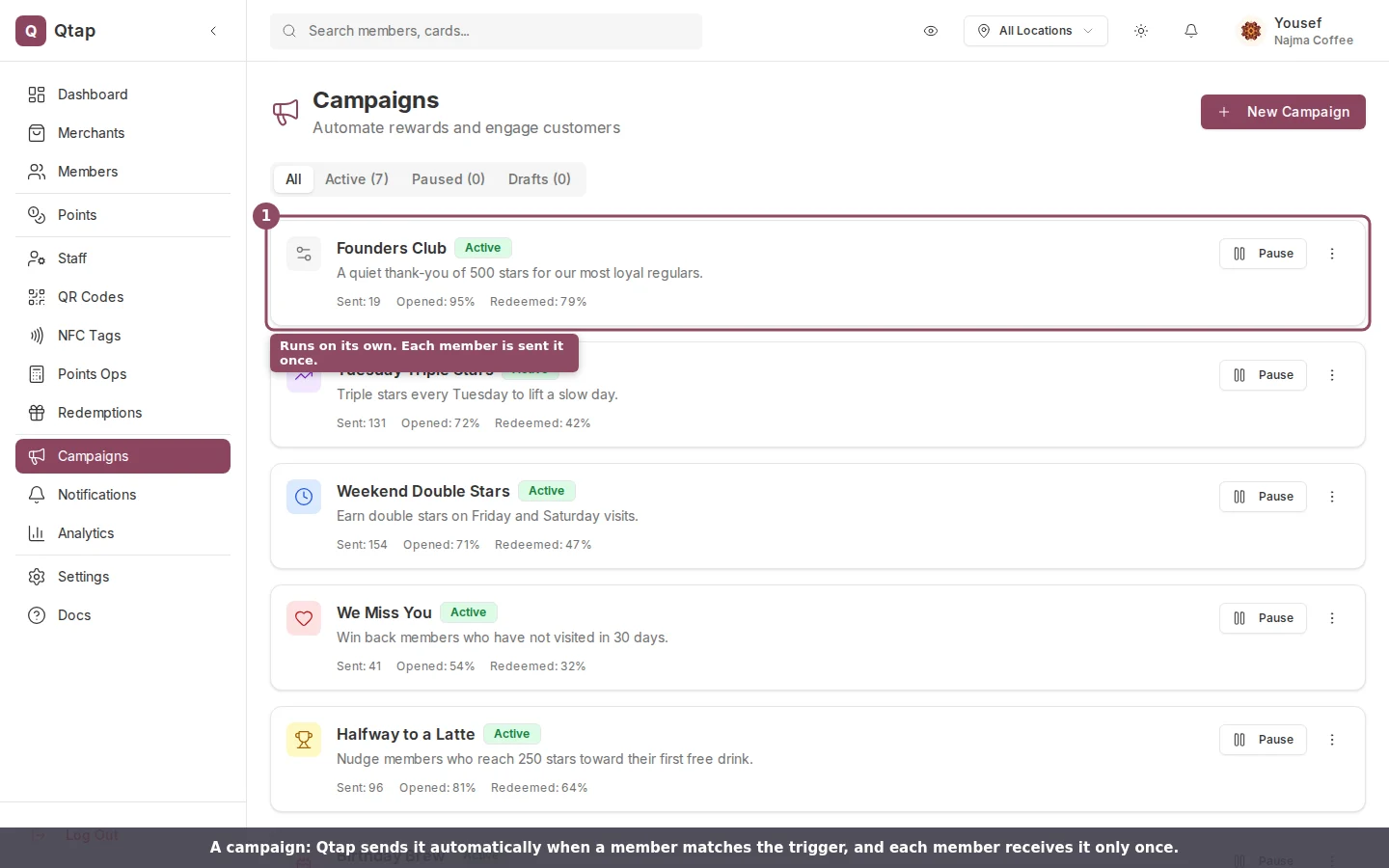
Task: Click 'Opened: 71%' stat
Action: [x=441, y=545]
